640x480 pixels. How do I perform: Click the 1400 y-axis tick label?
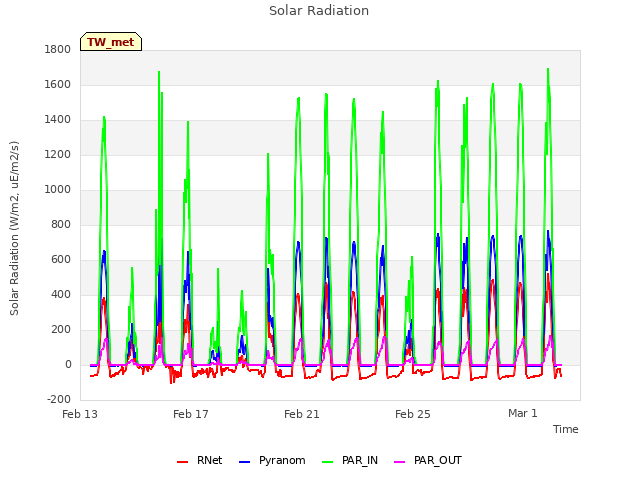coord(58,120)
